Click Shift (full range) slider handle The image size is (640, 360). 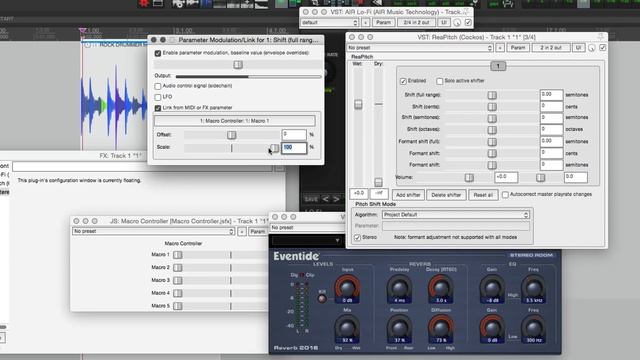[x=492, y=95]
